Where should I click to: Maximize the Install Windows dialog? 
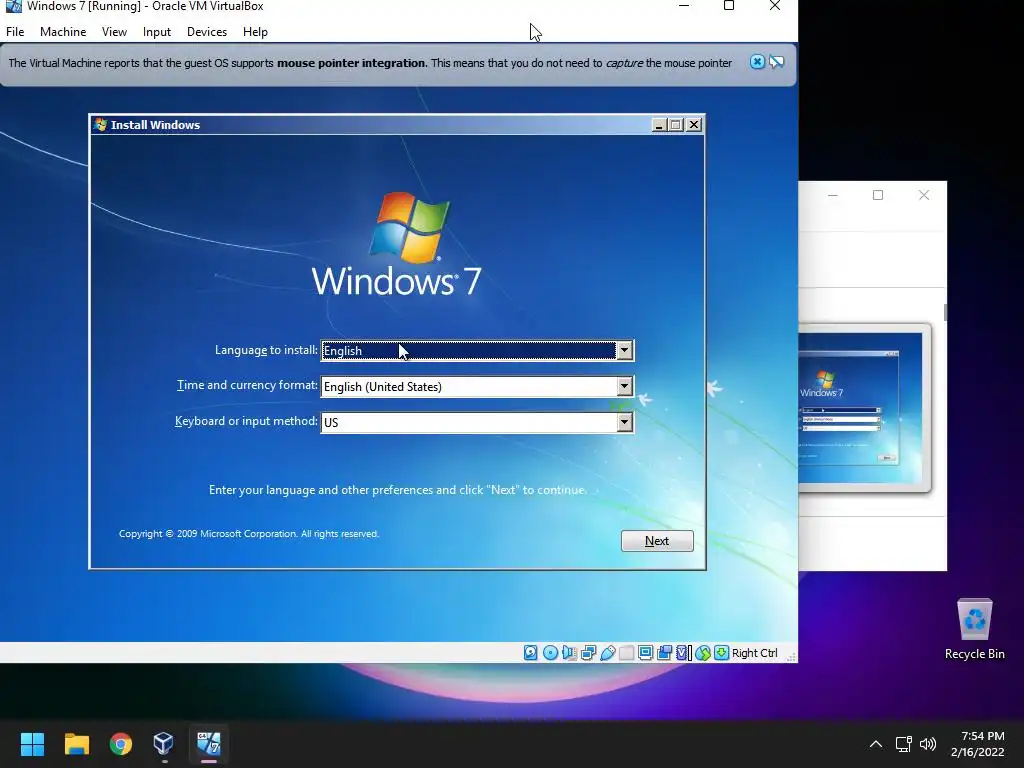[x=676, y=125]
